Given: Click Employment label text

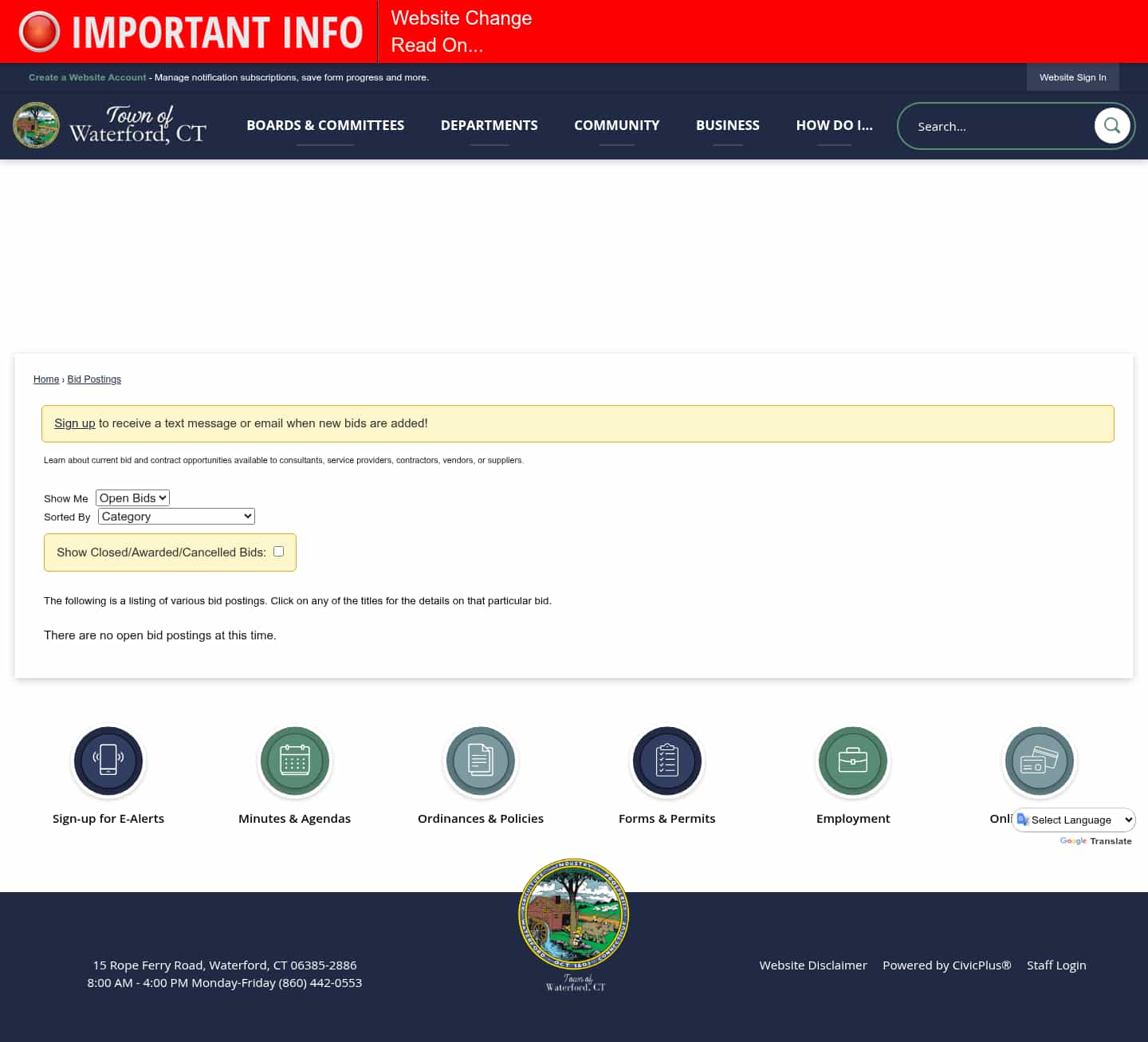Looking at the screenshot, I should click(x=853, y=818).
